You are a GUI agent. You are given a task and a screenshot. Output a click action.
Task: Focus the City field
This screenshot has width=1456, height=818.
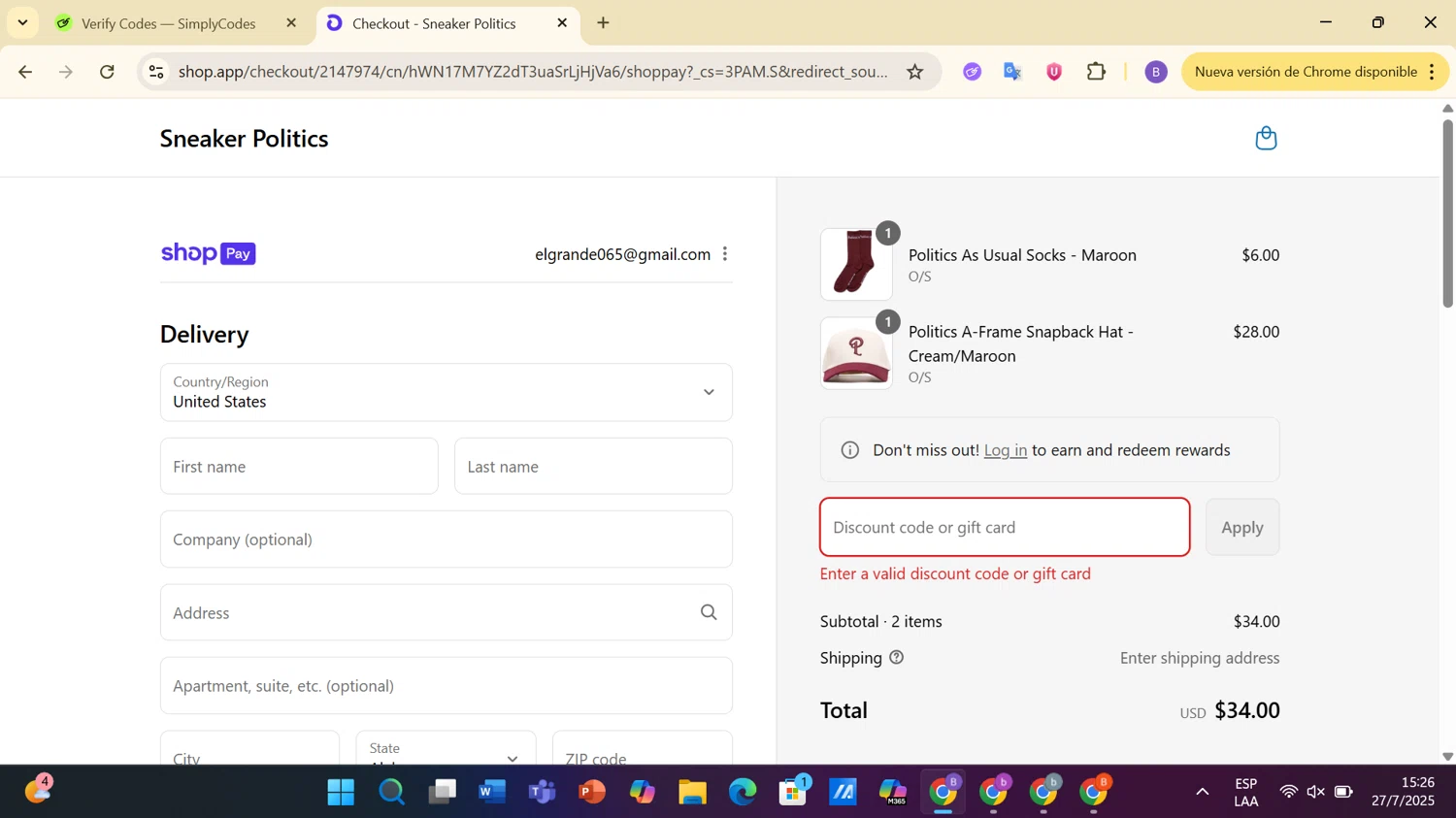(249, 748)
